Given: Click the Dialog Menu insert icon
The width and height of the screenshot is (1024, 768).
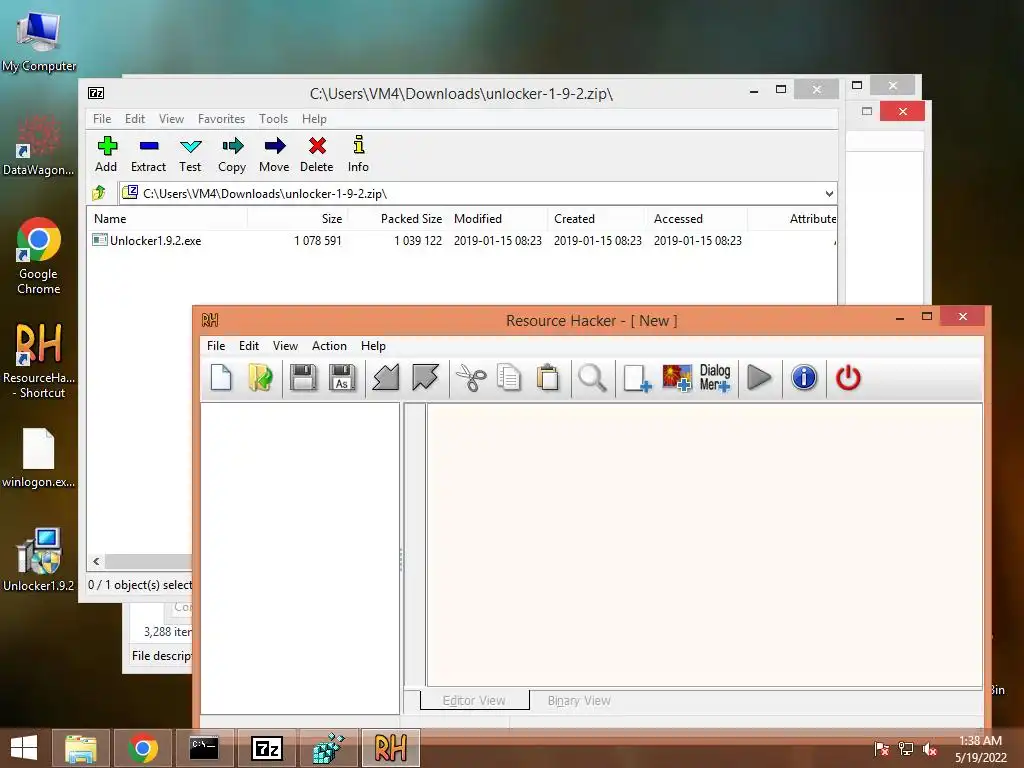Looking at the screenshot, I should point(715,378).
